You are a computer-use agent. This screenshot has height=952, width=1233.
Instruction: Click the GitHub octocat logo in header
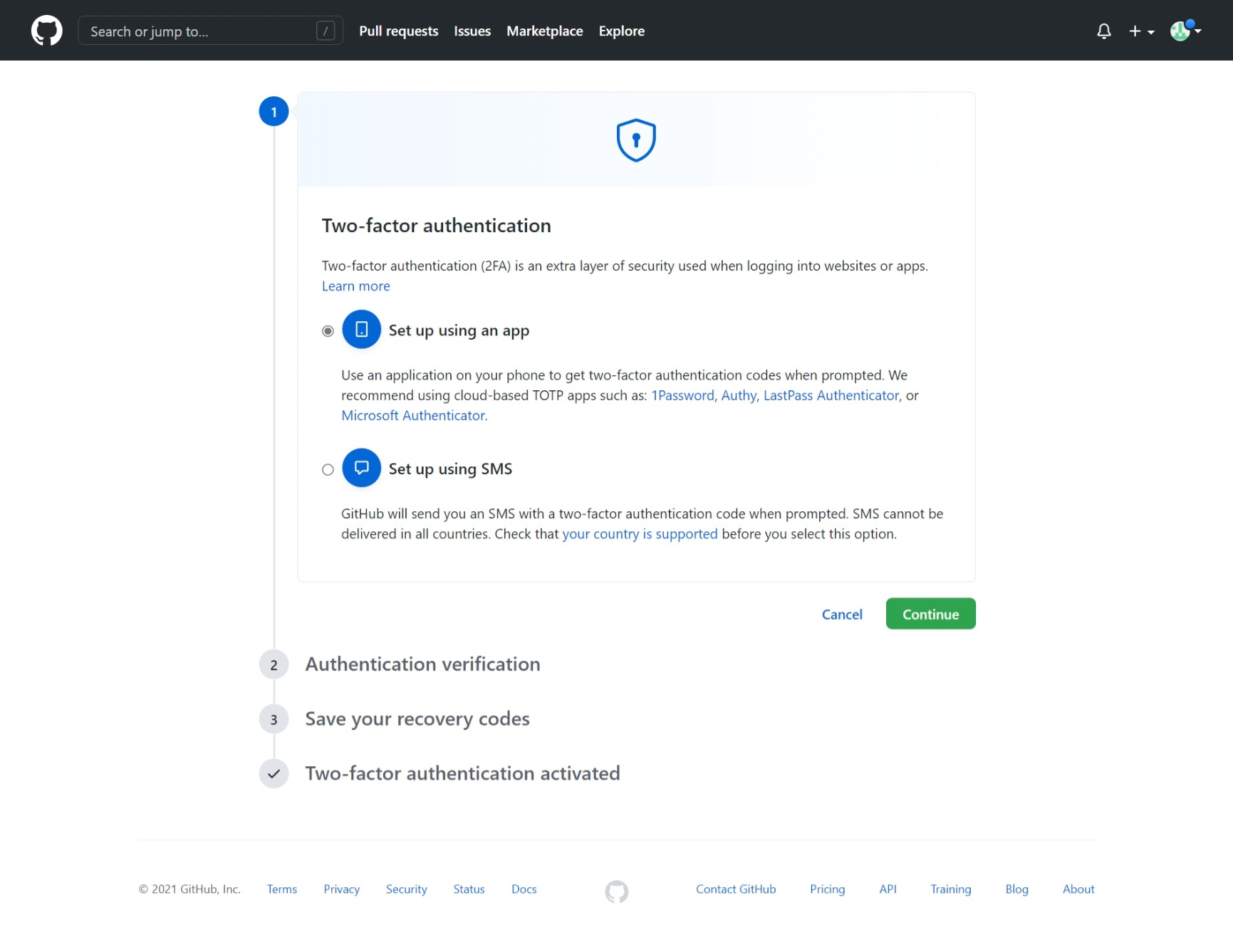(46, 30)
